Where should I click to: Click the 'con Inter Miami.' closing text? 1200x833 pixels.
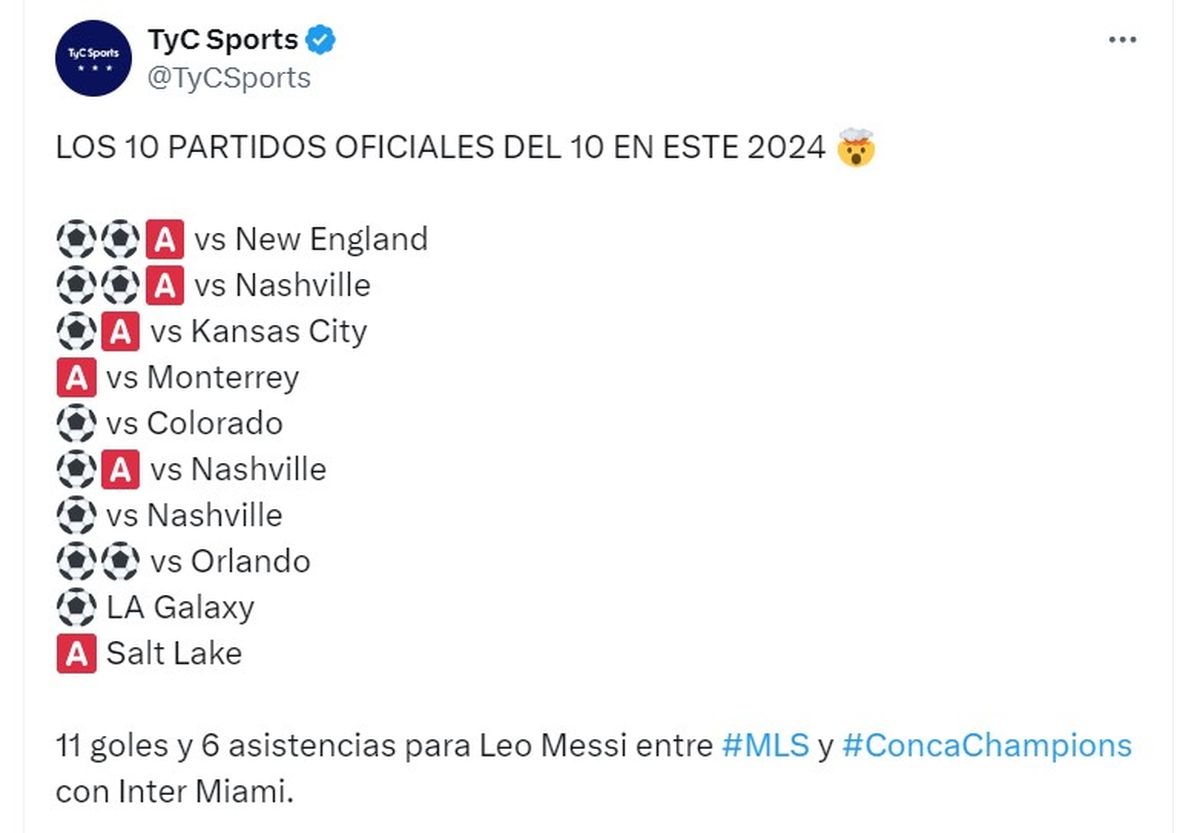coord(175,792)
